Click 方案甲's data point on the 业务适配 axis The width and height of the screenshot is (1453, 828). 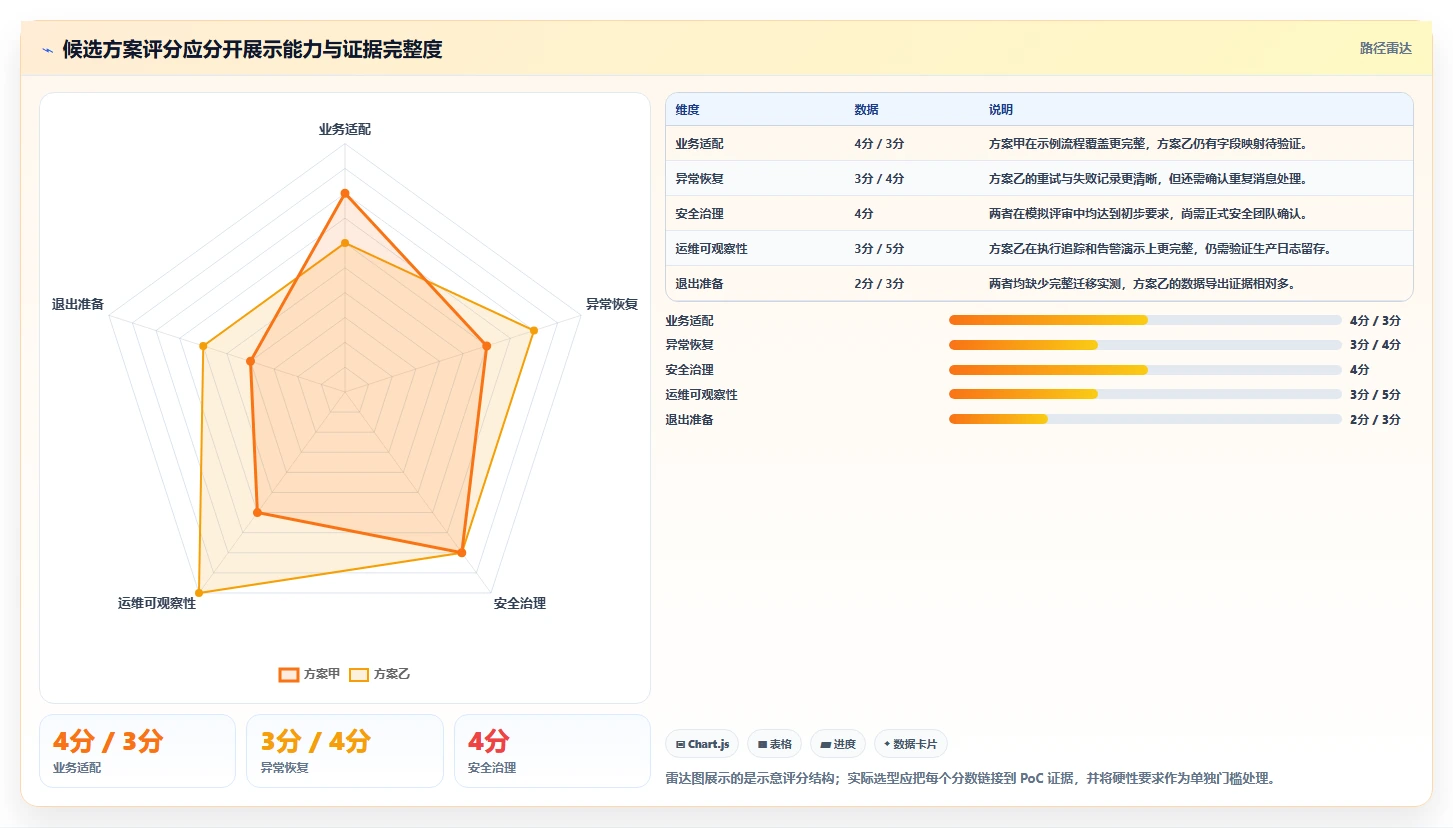tap(344, 193)
